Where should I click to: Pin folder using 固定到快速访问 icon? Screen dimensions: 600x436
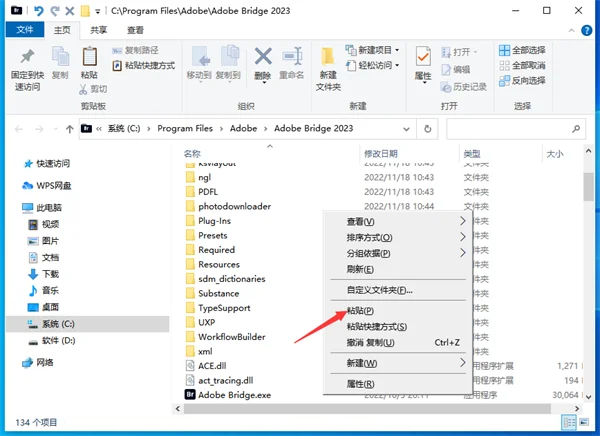[x=27, y=57]
